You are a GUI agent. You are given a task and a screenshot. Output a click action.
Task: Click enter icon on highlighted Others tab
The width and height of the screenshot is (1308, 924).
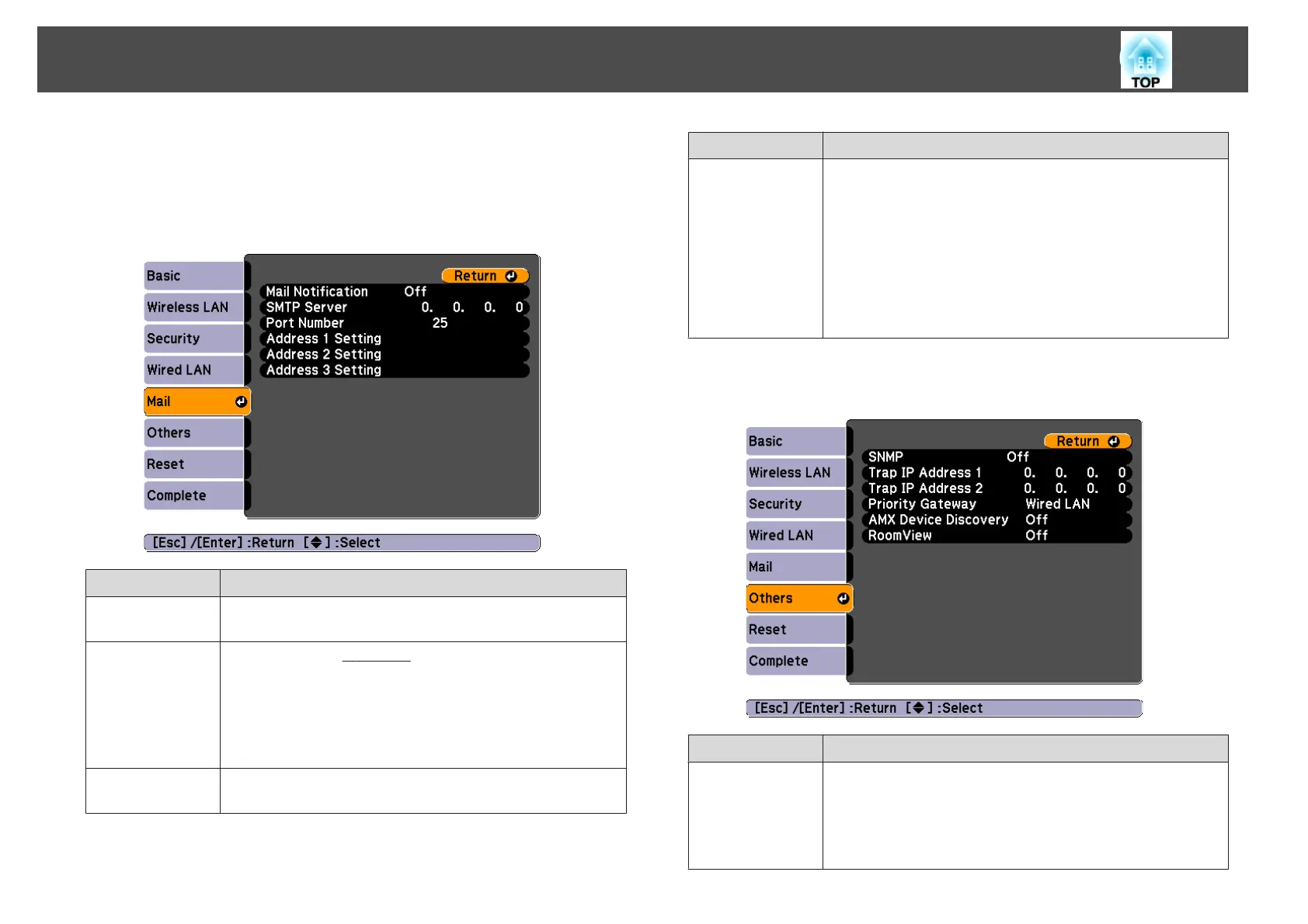843,598
